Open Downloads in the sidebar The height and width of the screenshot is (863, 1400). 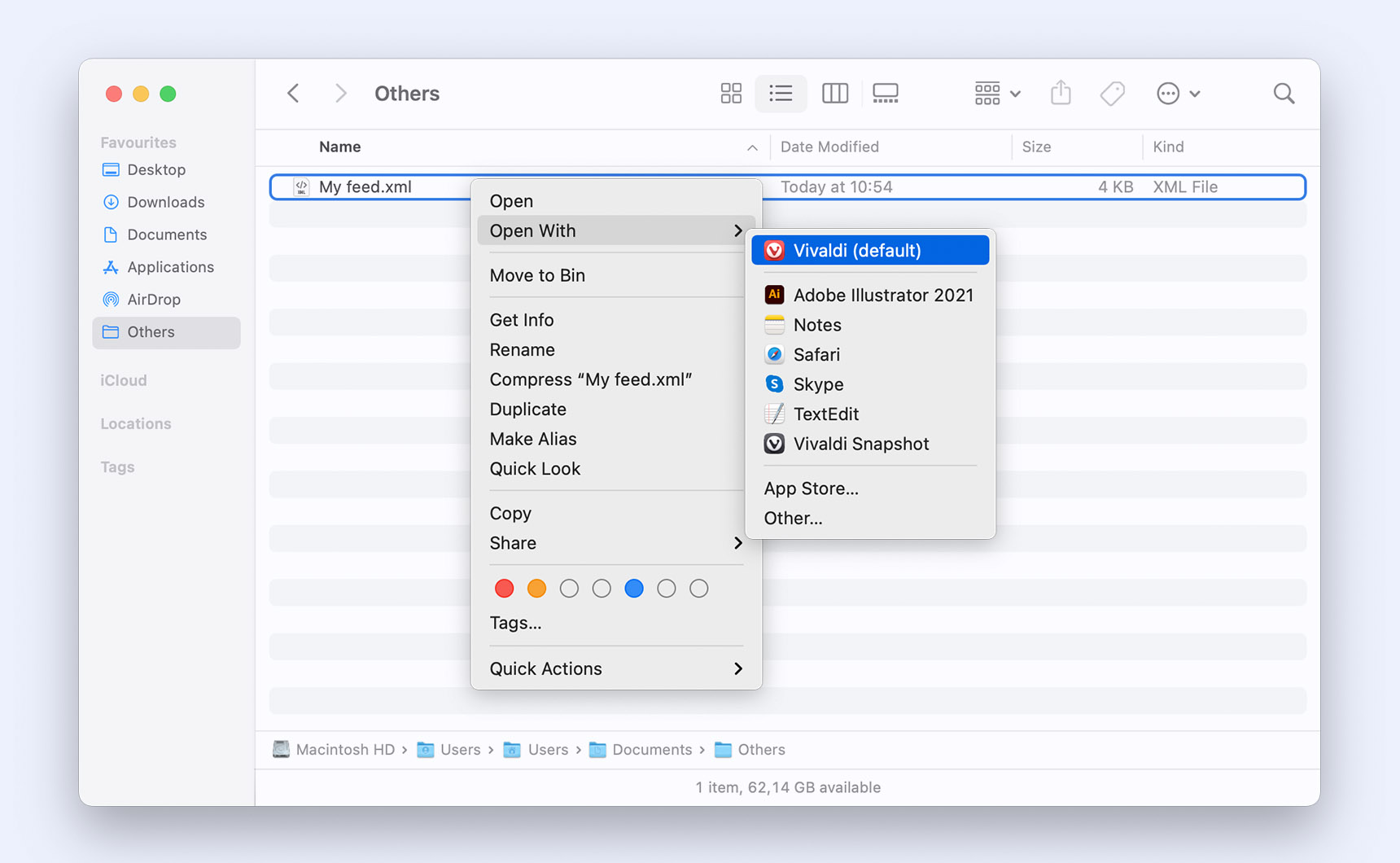[x=166, y=202]
